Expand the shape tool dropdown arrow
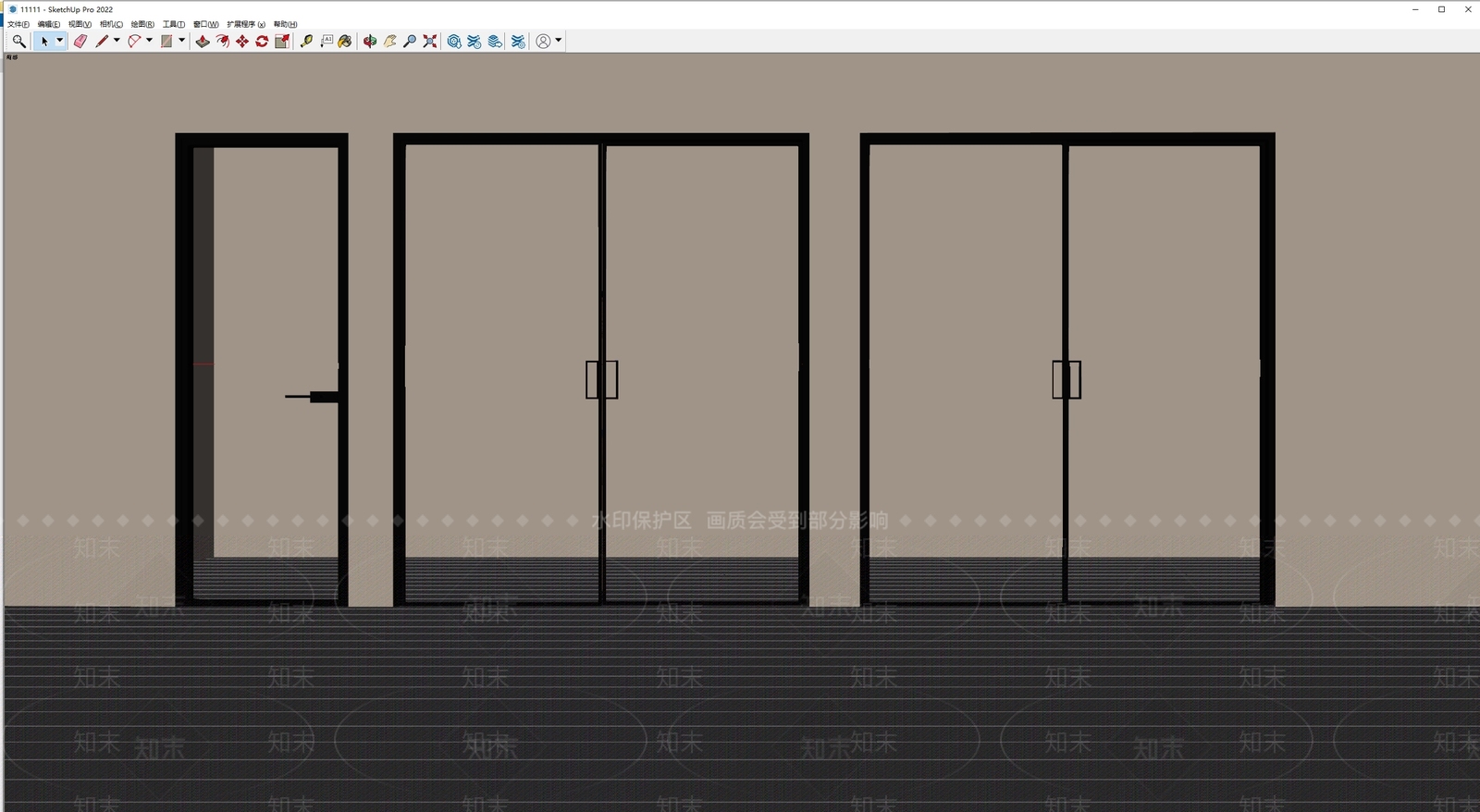 click(x=181, y=41)
